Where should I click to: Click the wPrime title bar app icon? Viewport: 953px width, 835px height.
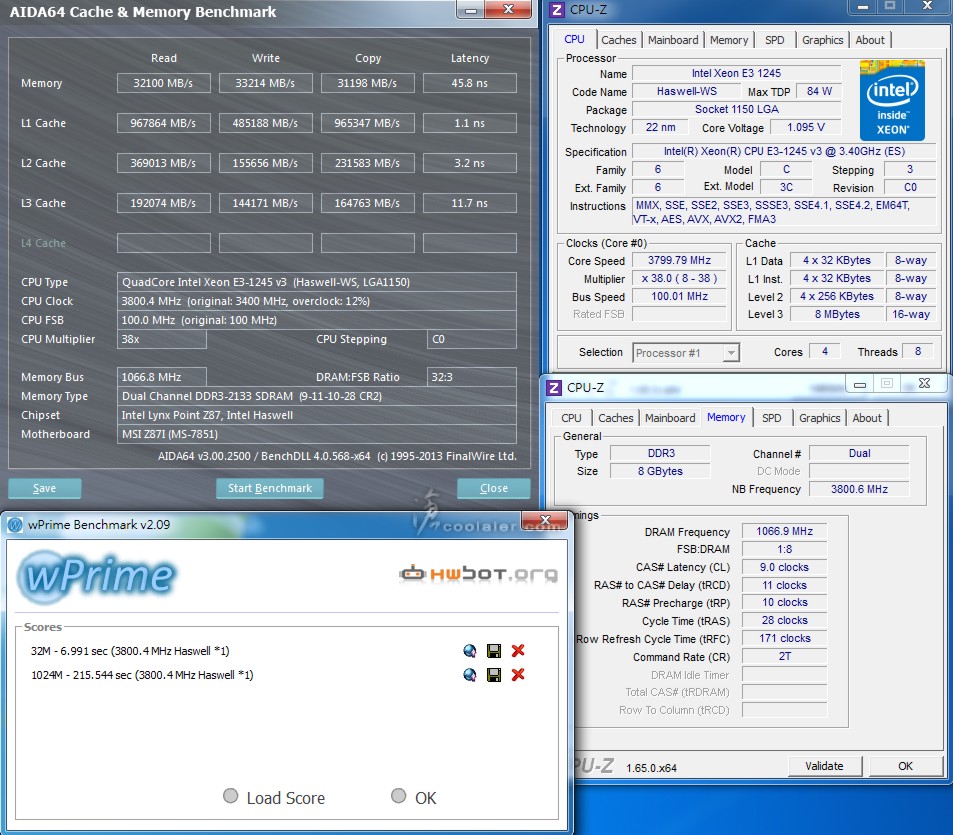pyautogui.click(x=15, y=524)
